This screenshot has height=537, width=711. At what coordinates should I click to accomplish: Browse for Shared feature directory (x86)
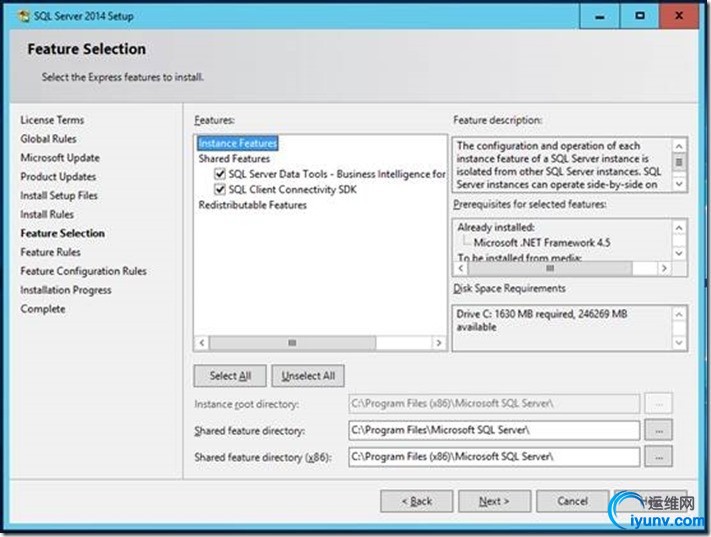coord(659,457)
